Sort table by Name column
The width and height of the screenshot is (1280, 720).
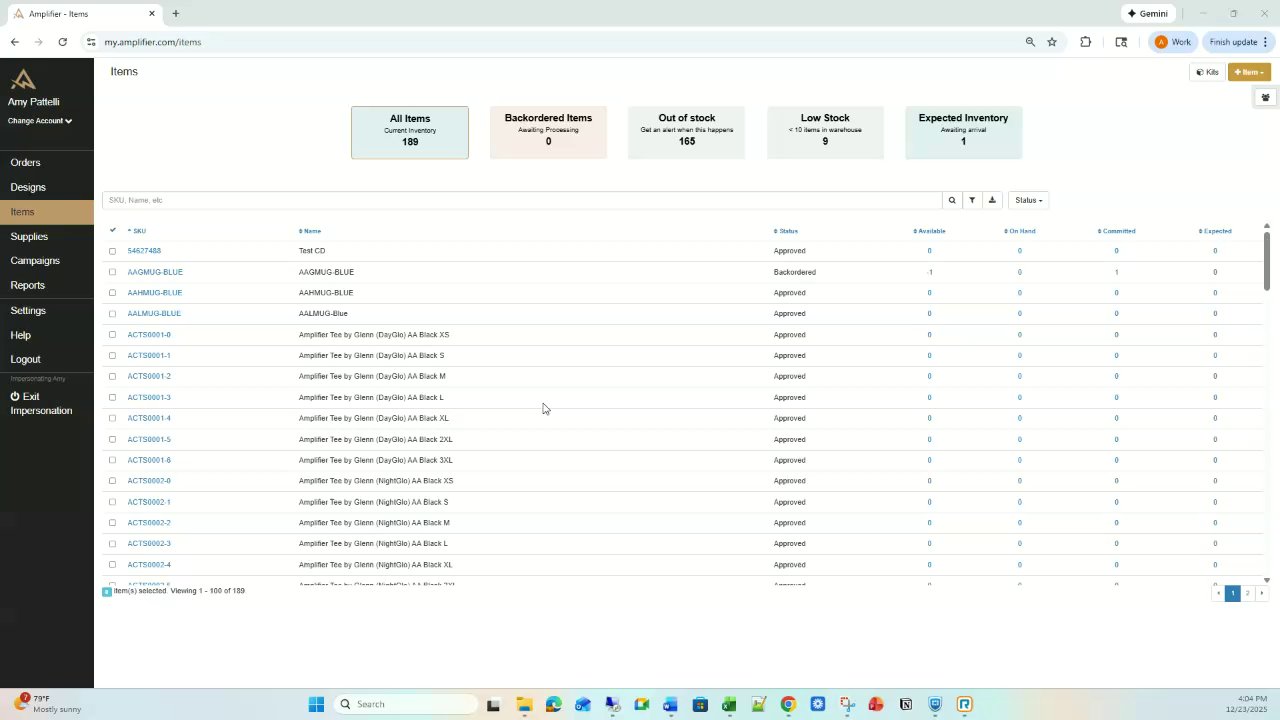pos(310,231)
